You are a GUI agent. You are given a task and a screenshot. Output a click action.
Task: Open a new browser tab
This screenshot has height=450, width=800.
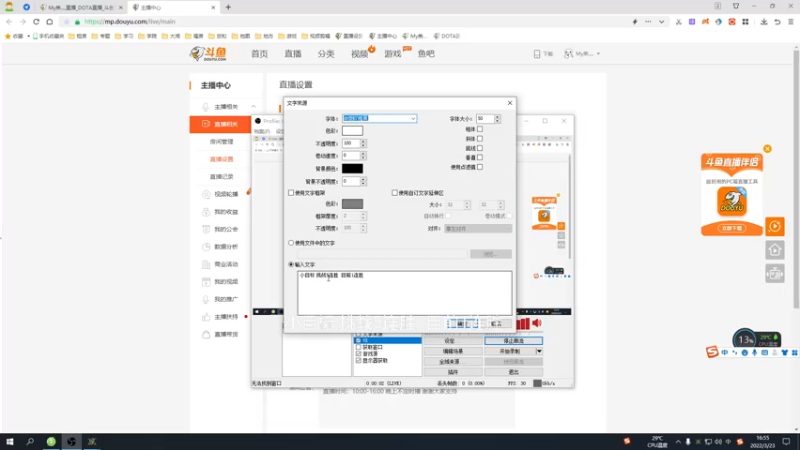[228, 7]
